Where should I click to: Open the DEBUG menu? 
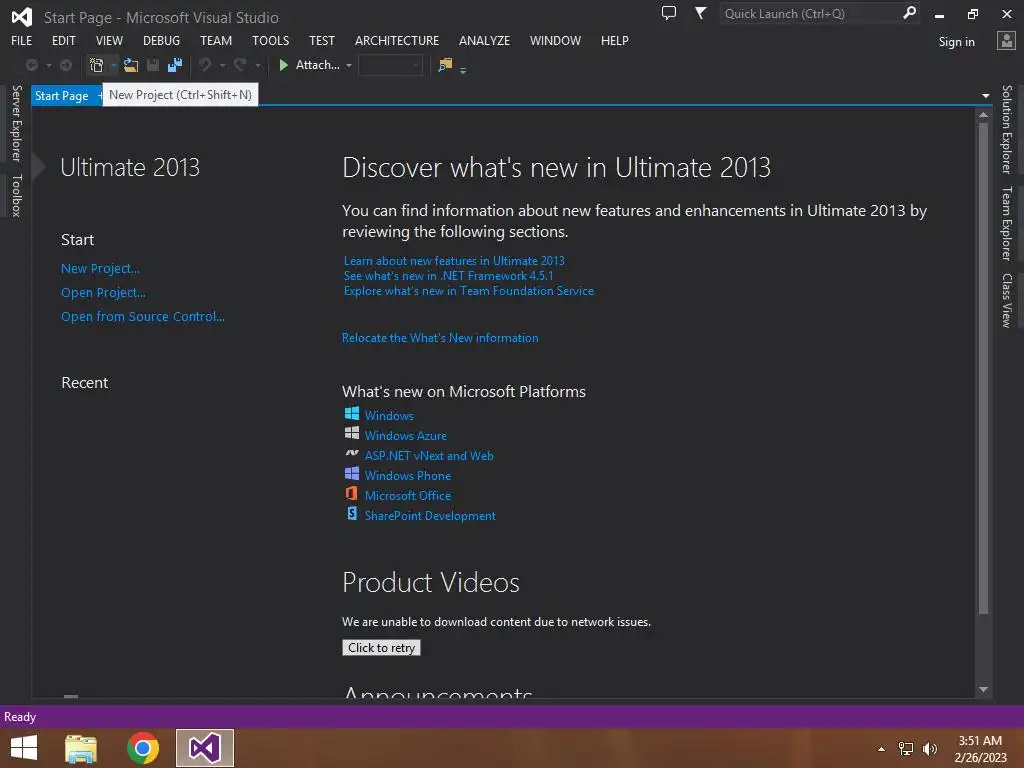pyautogui.click(x=161, y=40)
